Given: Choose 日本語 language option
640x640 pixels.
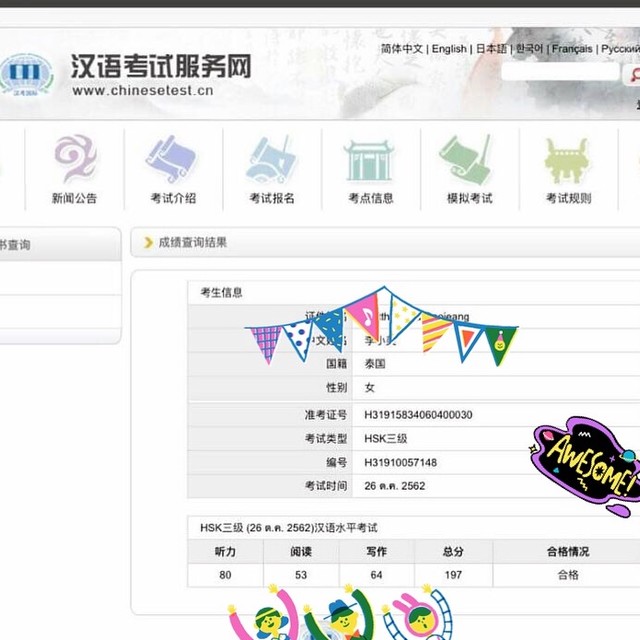Looking at the screenshot, I should pyautogui.click(x=490, y=49).
